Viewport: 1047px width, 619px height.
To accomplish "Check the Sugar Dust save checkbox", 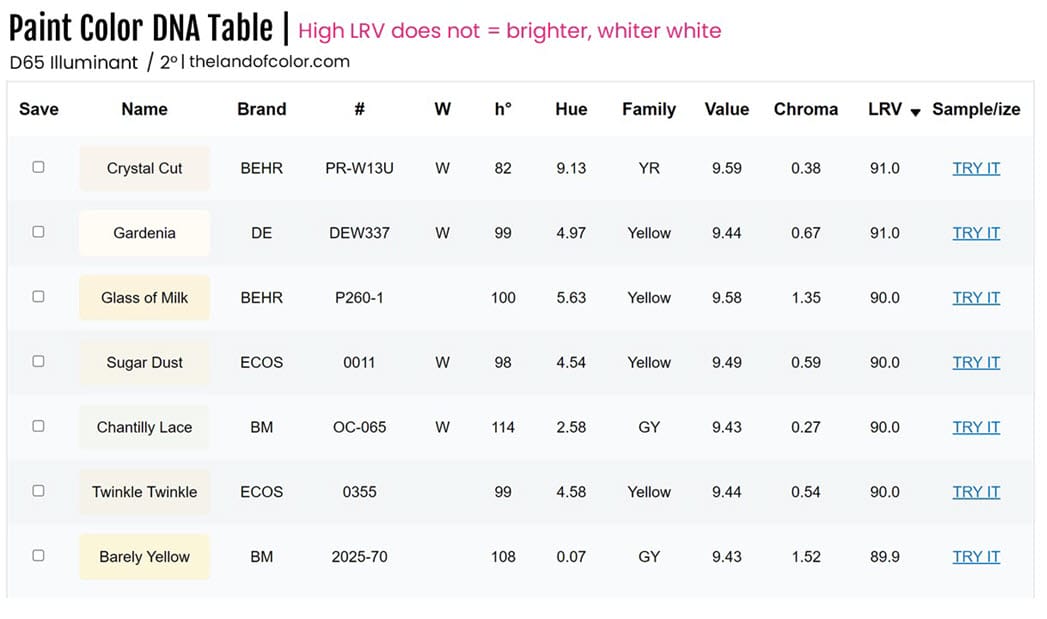I will pos(38,362).
